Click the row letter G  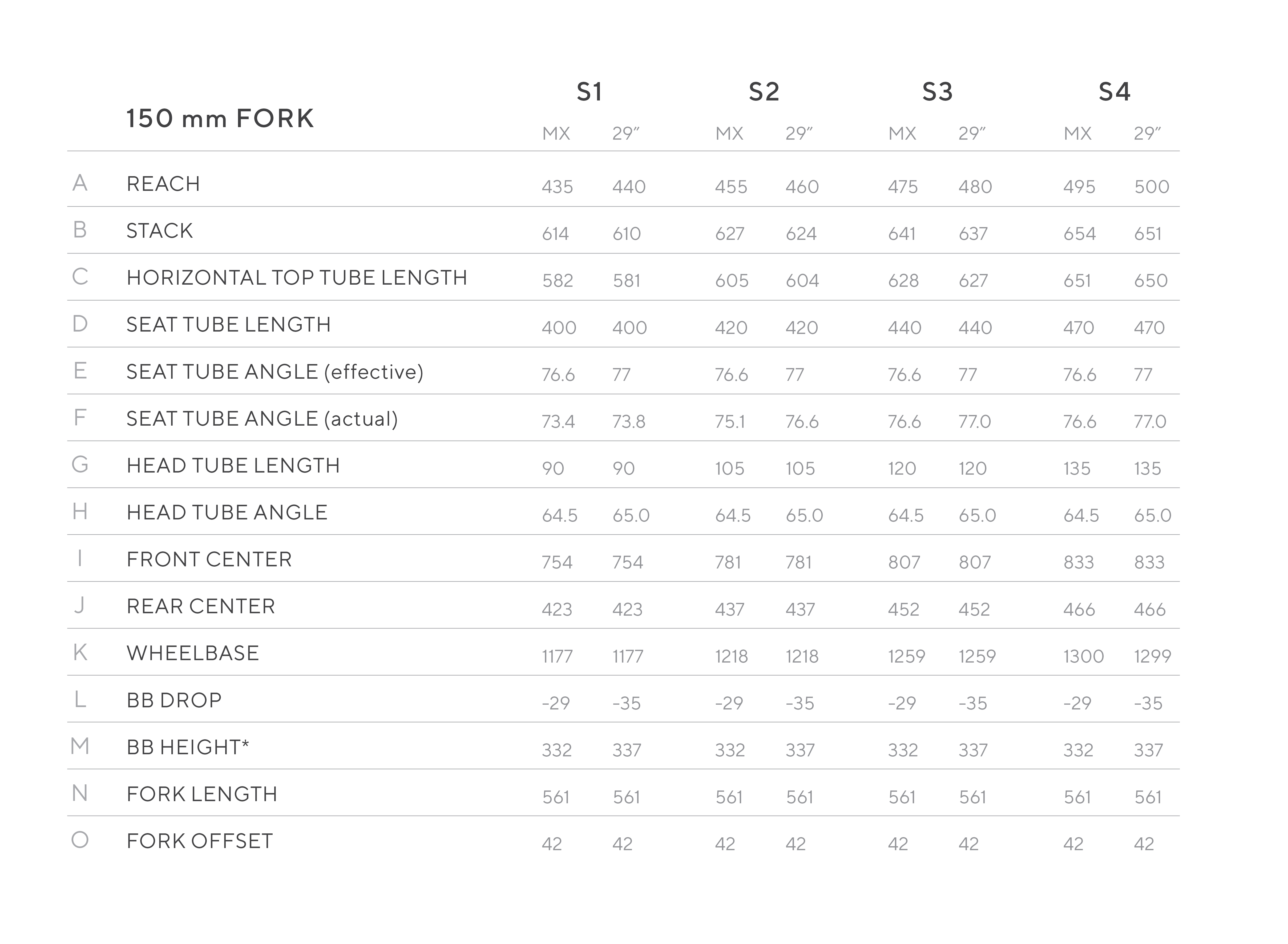80,465
